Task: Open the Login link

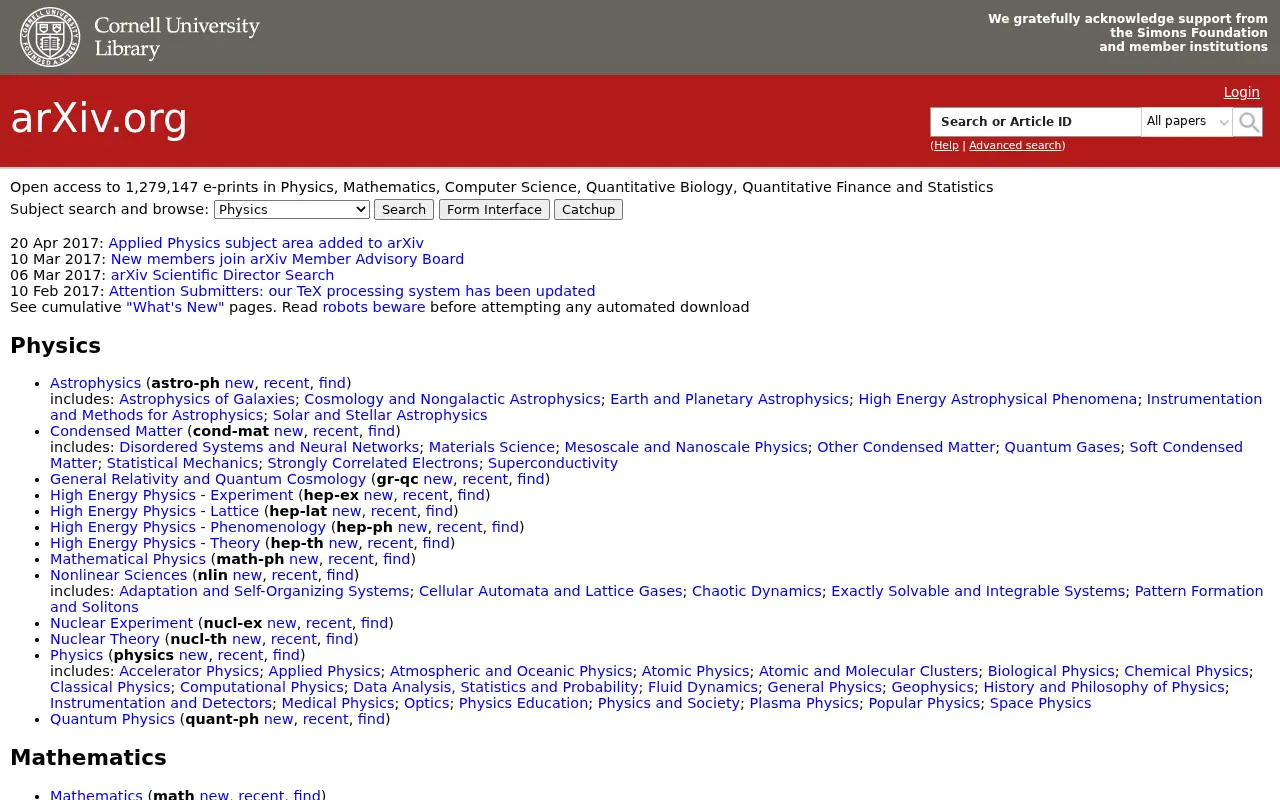Action: tap(1241, 92)
